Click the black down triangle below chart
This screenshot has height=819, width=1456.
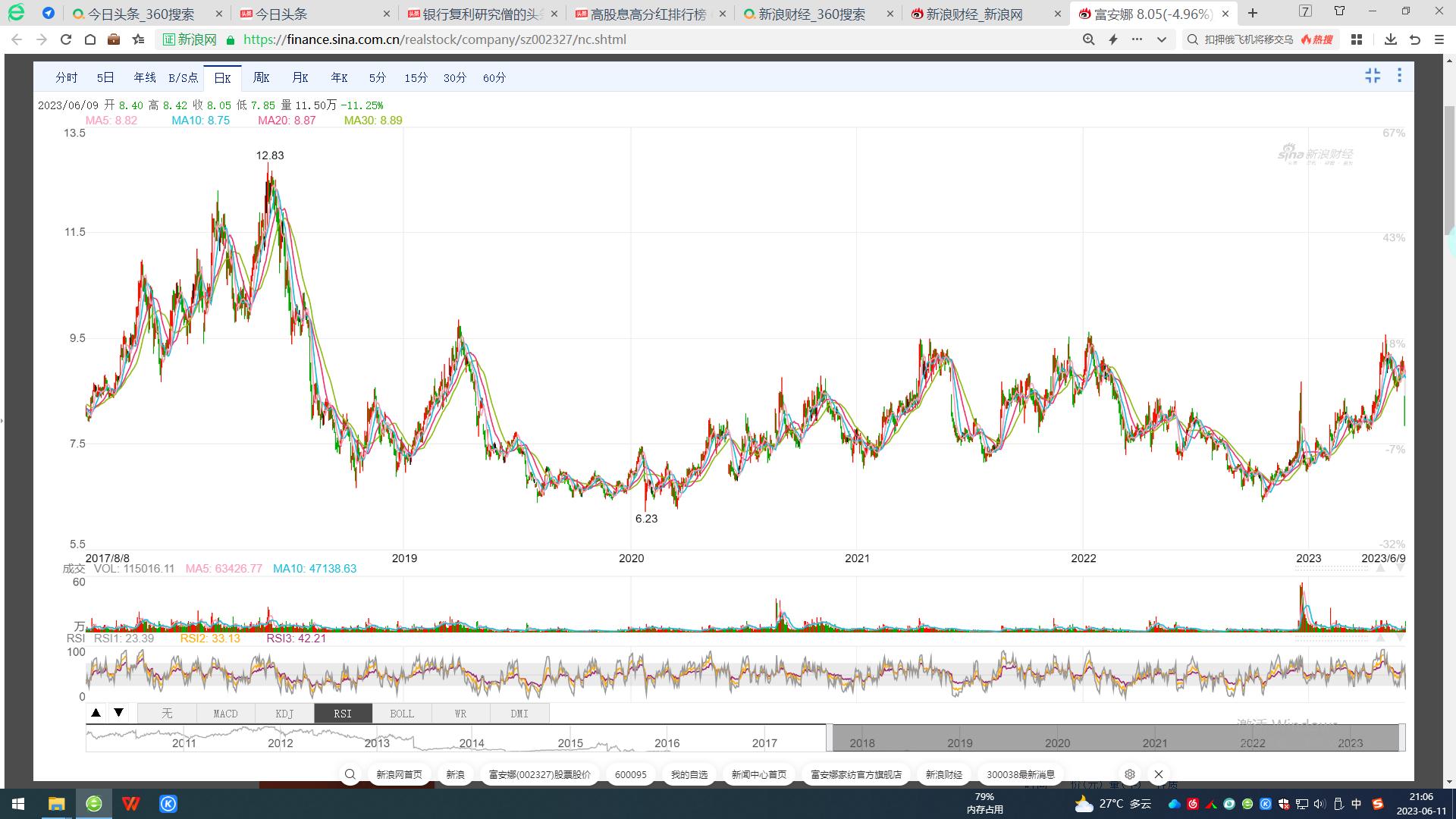[118, 713]
